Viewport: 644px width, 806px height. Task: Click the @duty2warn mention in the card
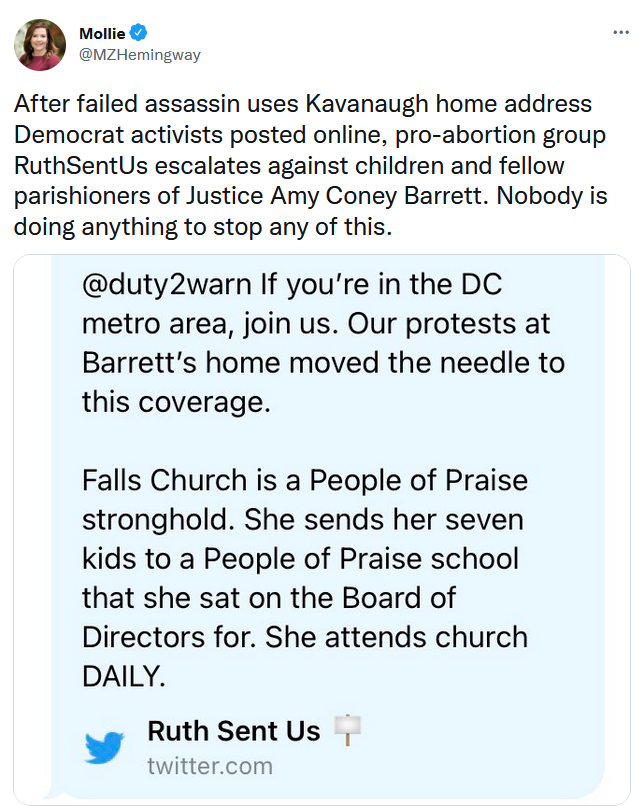[166, 283]
